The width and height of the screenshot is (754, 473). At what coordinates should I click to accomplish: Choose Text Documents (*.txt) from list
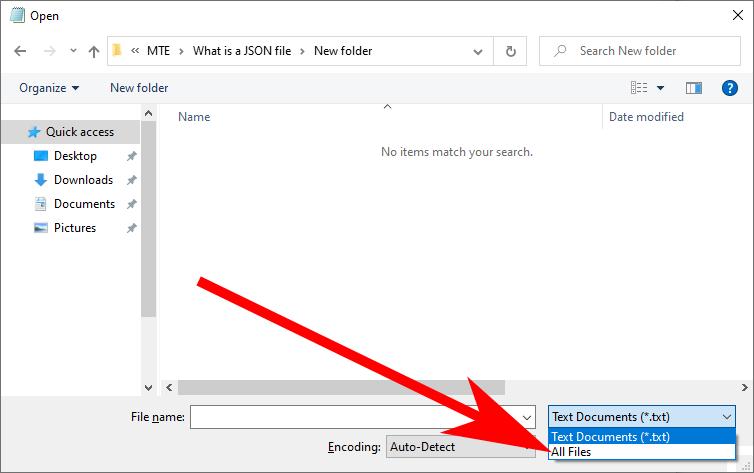pyautogui.click(x=641, y=436)
